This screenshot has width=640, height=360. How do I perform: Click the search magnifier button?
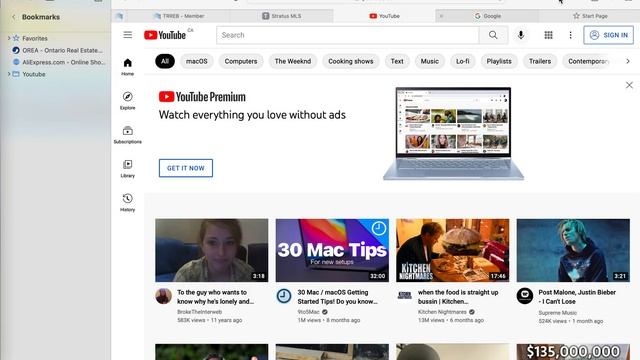(x=493, y=35)
